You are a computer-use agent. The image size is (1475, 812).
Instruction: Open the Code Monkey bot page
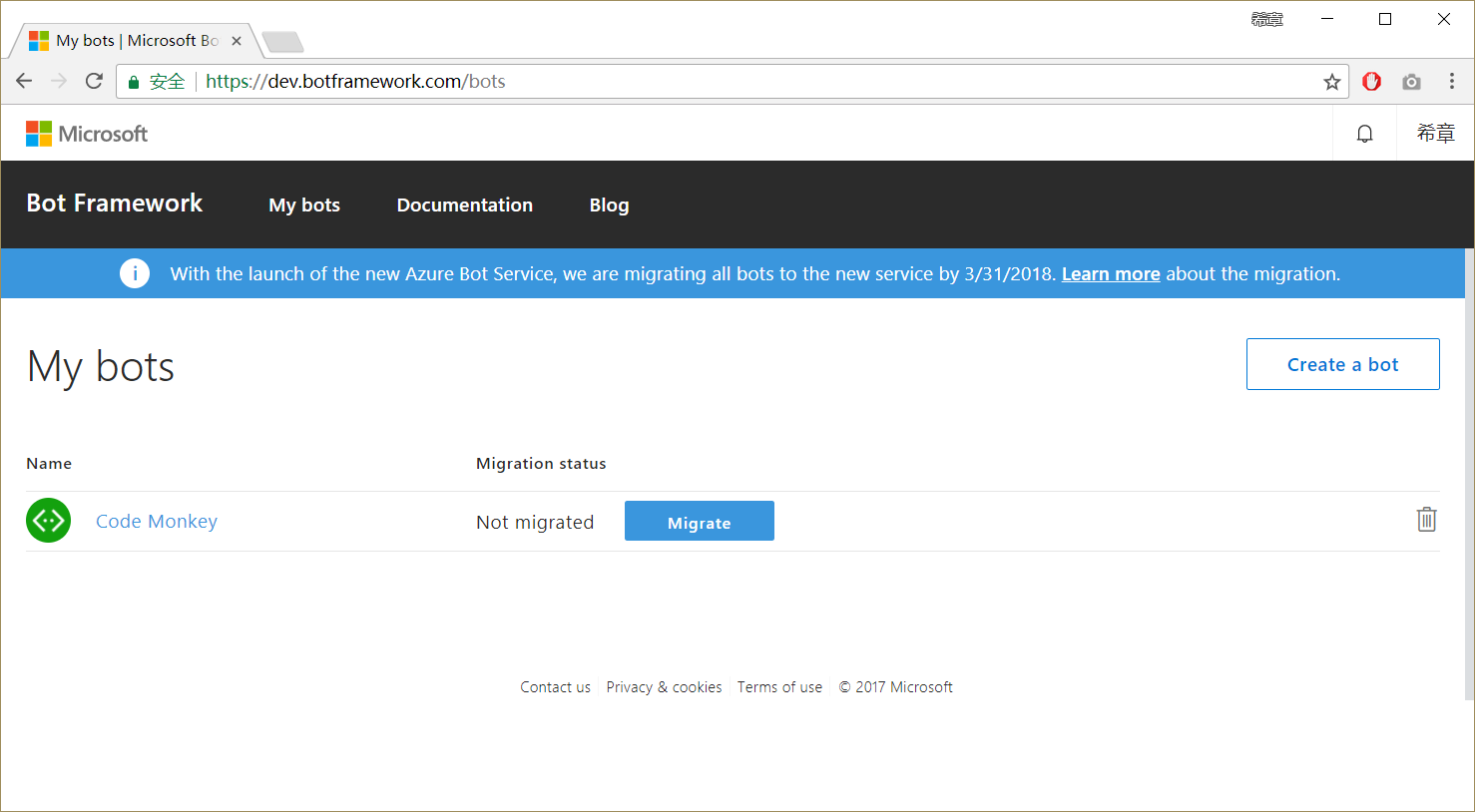pos(156,520)
